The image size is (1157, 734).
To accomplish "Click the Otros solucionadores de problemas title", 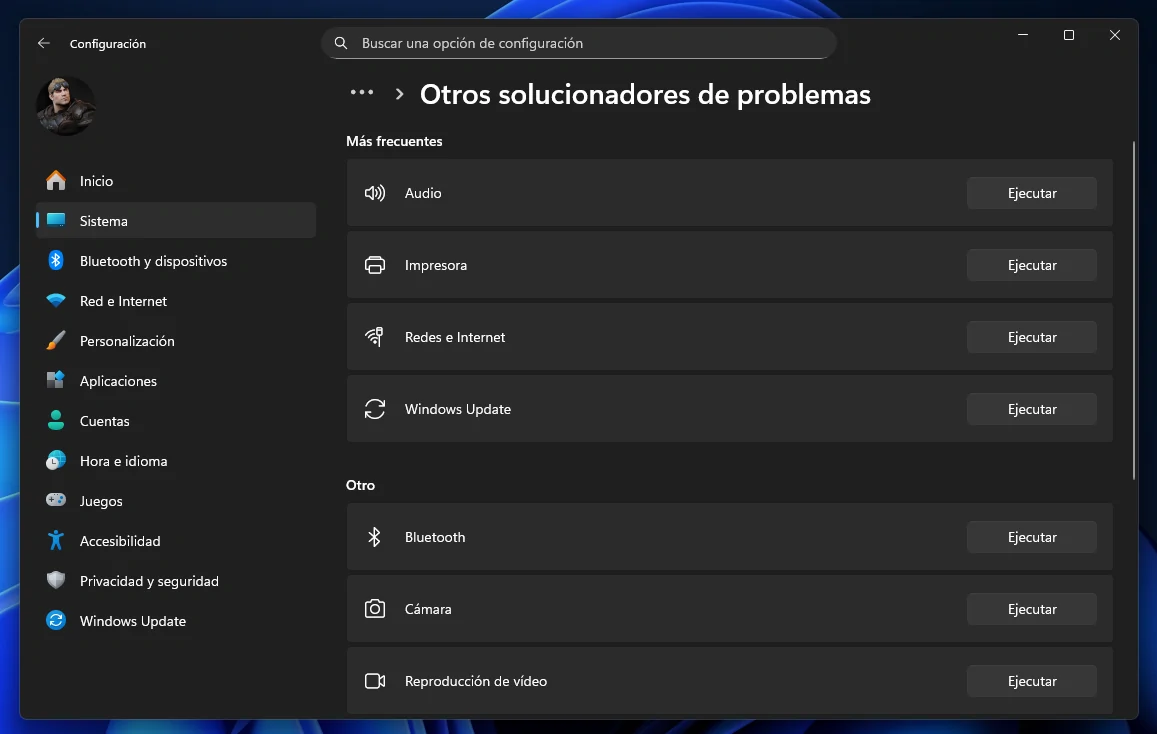I will [x=645, y=94].
